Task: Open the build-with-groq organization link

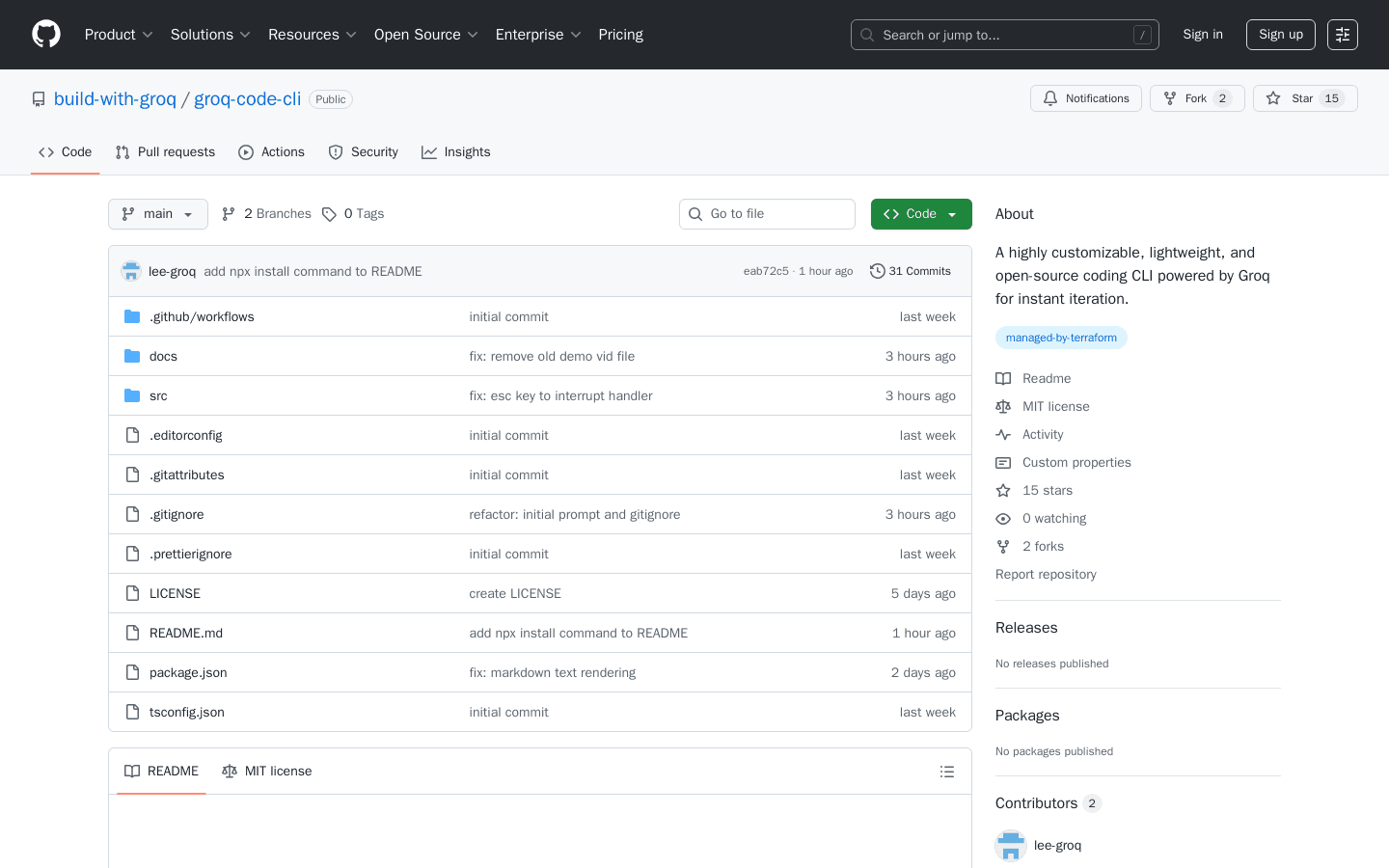Action: (115, 99)
